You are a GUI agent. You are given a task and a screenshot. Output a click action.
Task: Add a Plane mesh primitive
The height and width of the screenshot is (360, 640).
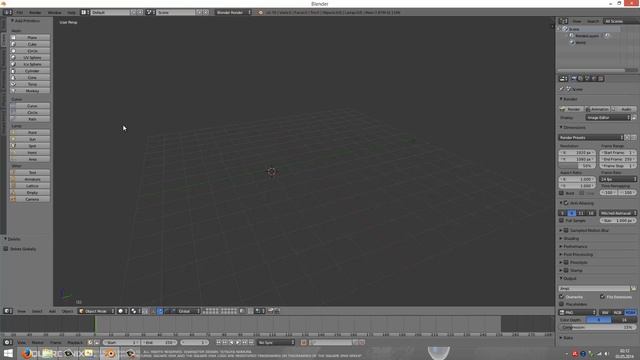click(30, 37)
